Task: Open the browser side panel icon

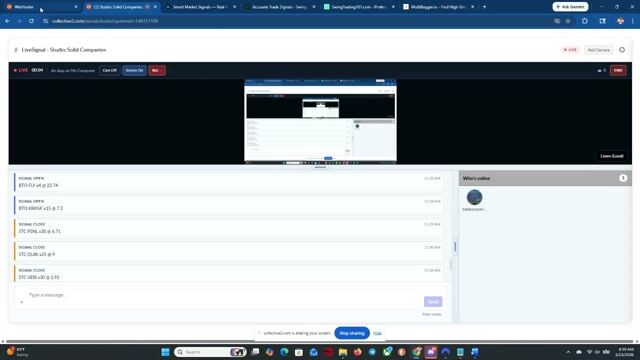Action: click(602, 21)
